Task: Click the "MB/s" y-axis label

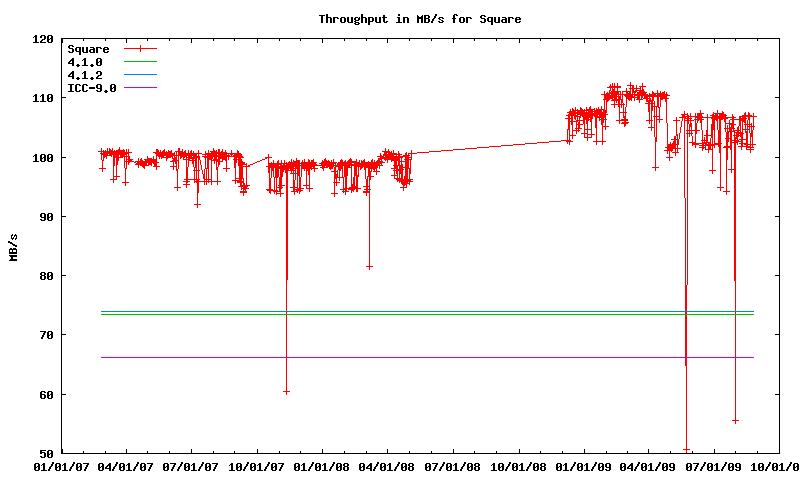Action: click(x=13, y=246)
